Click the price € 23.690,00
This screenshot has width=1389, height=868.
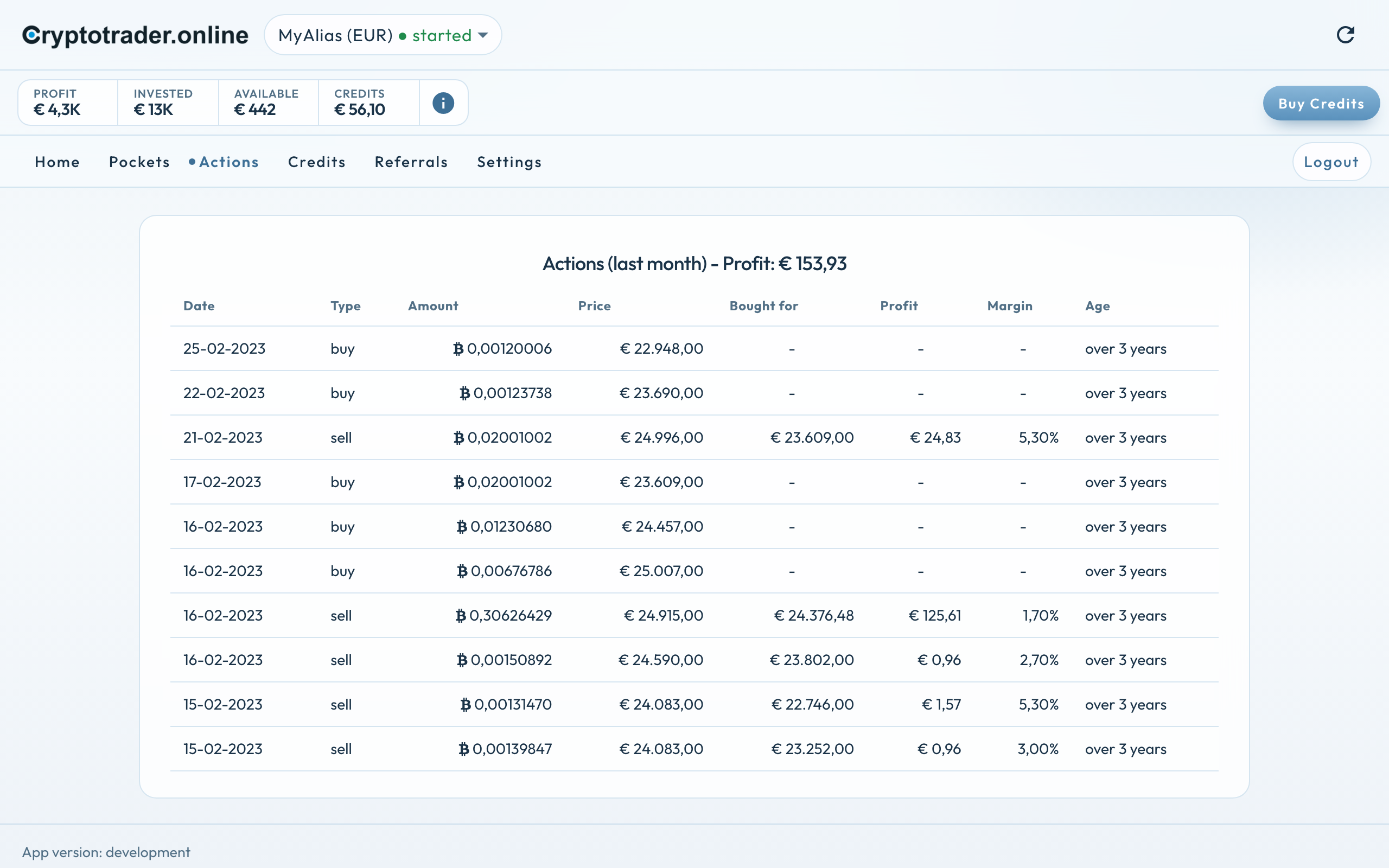coord(661,393)
